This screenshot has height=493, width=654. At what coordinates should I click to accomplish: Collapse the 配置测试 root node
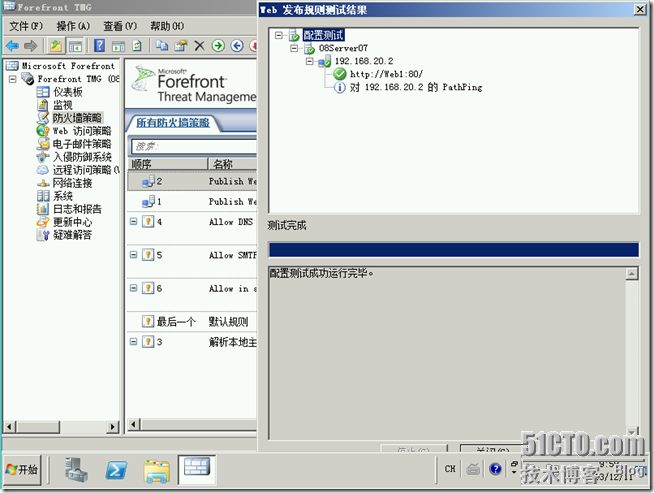pos(279,35)
